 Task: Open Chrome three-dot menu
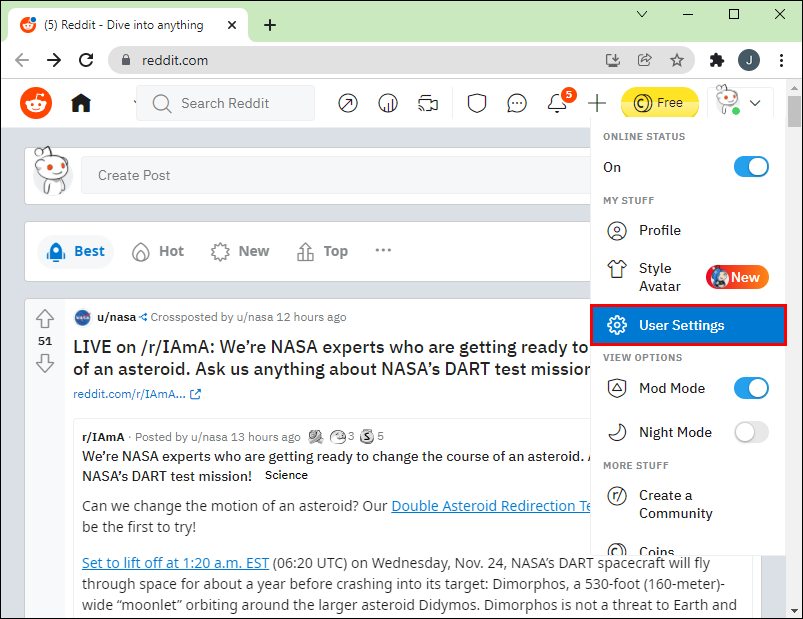781,60
